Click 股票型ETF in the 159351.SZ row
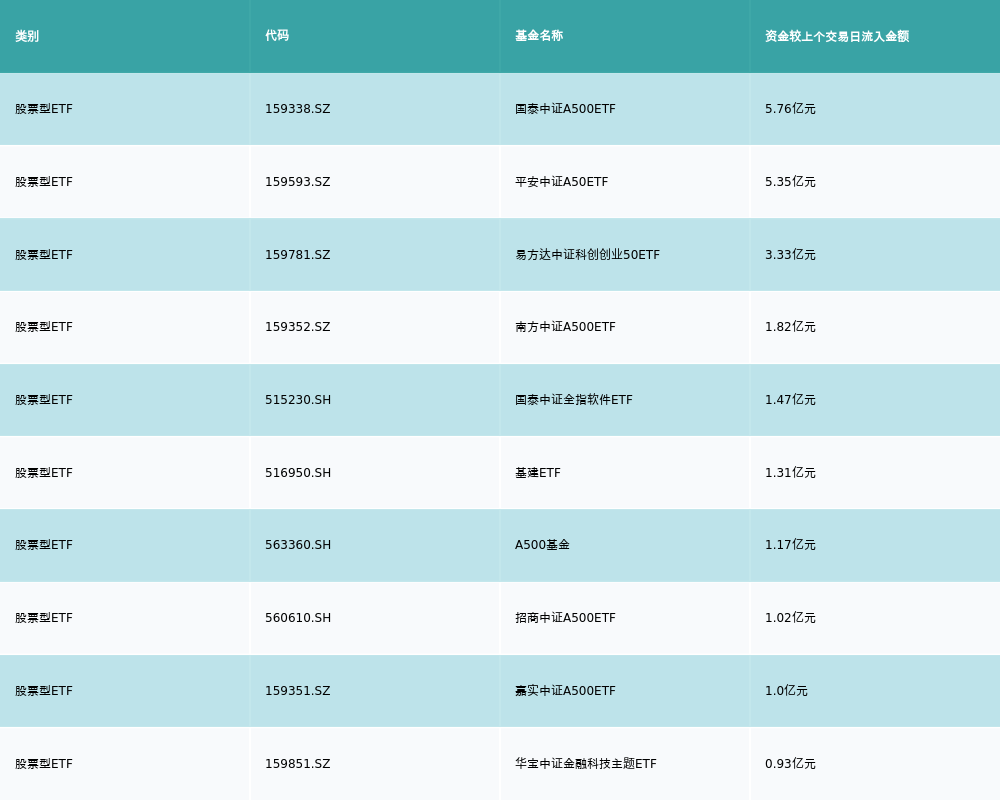The height and width of the screenshot is (800, 1000). click(44, 691)
